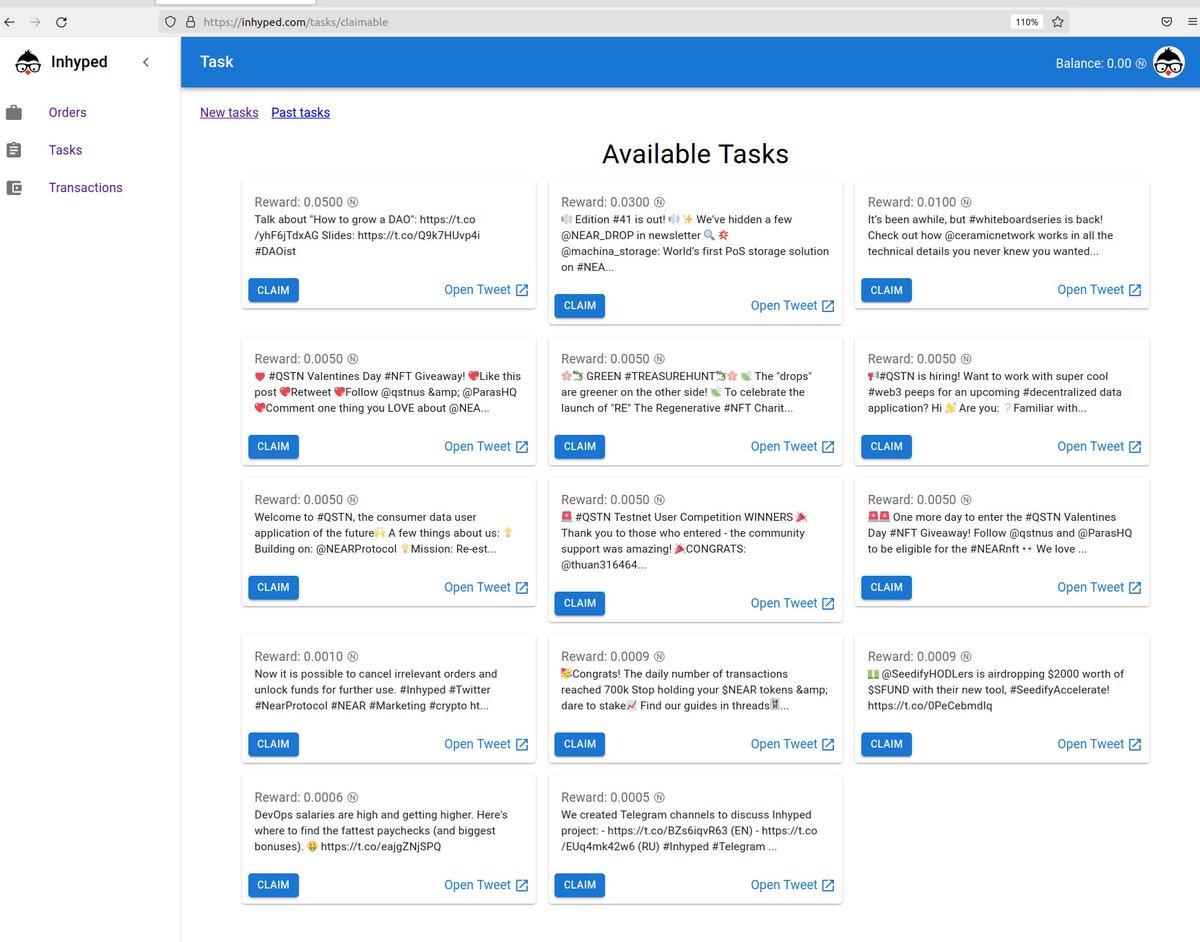Click the Balance: 0.00 text
1200x942 pixels.
(x=1101, y=63)
